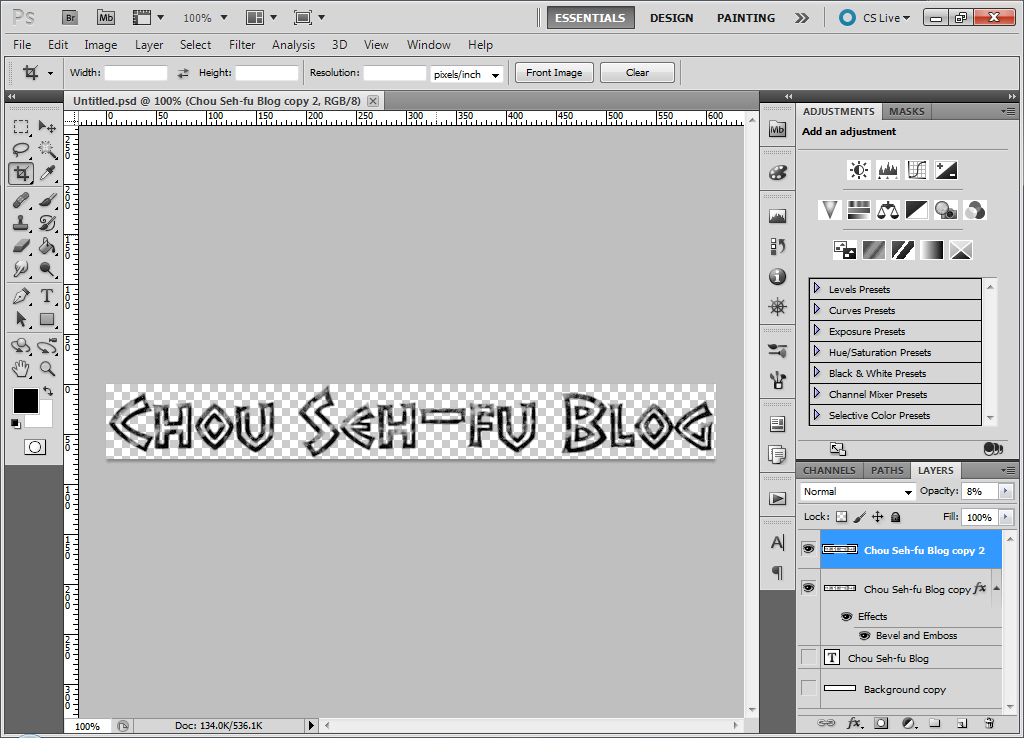Viewport: 1024px width, 738px height.
Task: Open the Layer menu
Action: (149, 44)
